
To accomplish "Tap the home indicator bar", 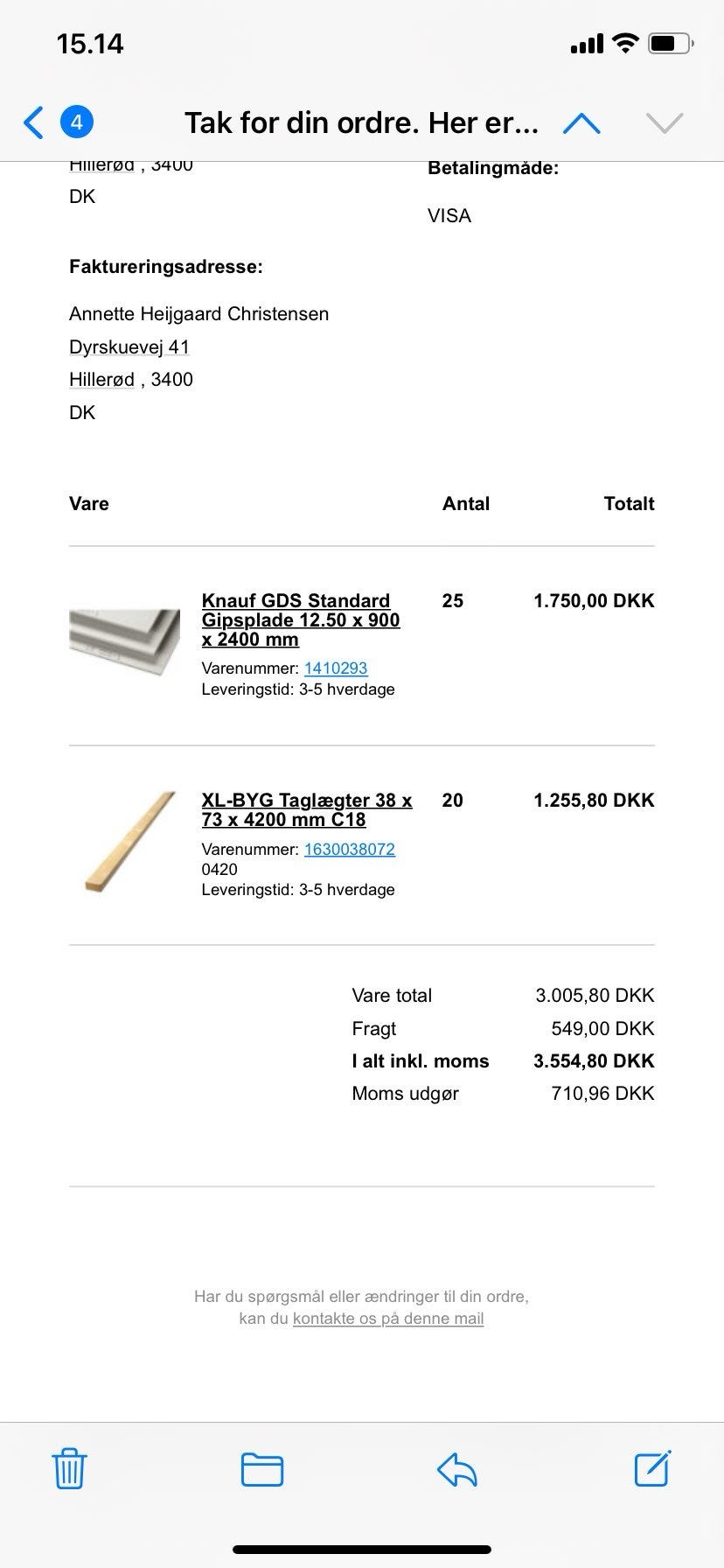I will 362,1550.
